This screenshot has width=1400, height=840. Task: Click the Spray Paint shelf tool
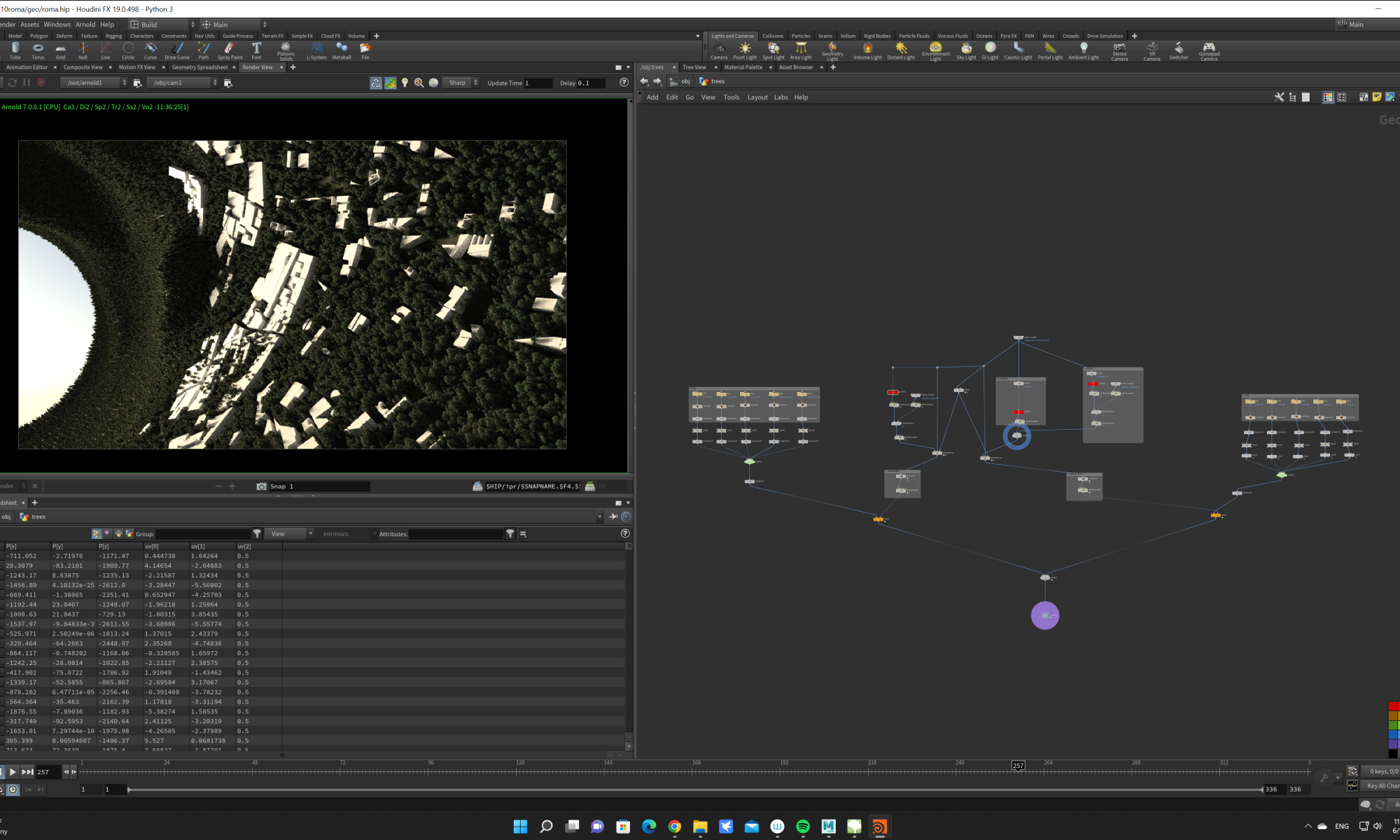point(230,50)
